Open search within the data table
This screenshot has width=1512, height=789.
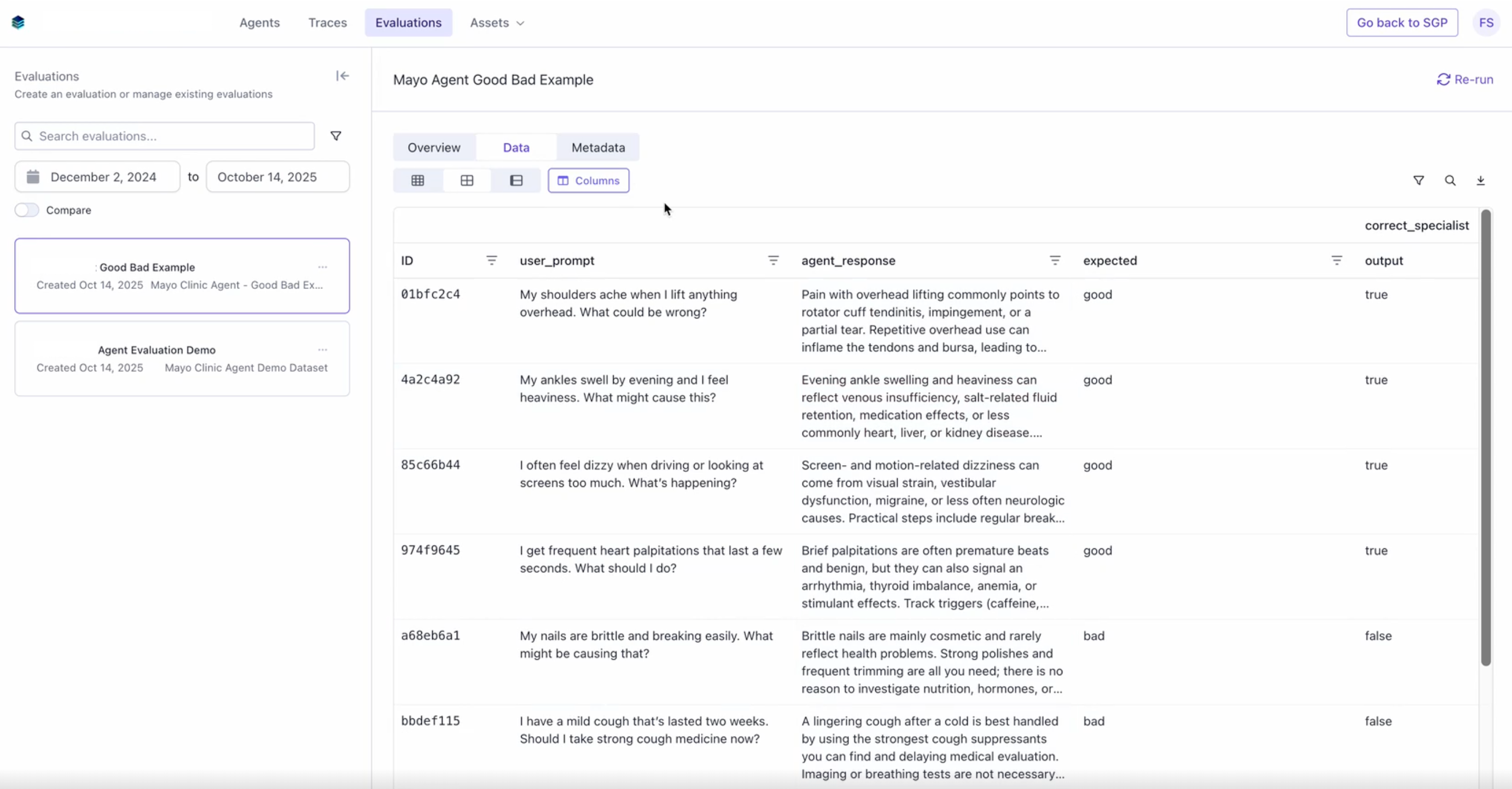1450,180
